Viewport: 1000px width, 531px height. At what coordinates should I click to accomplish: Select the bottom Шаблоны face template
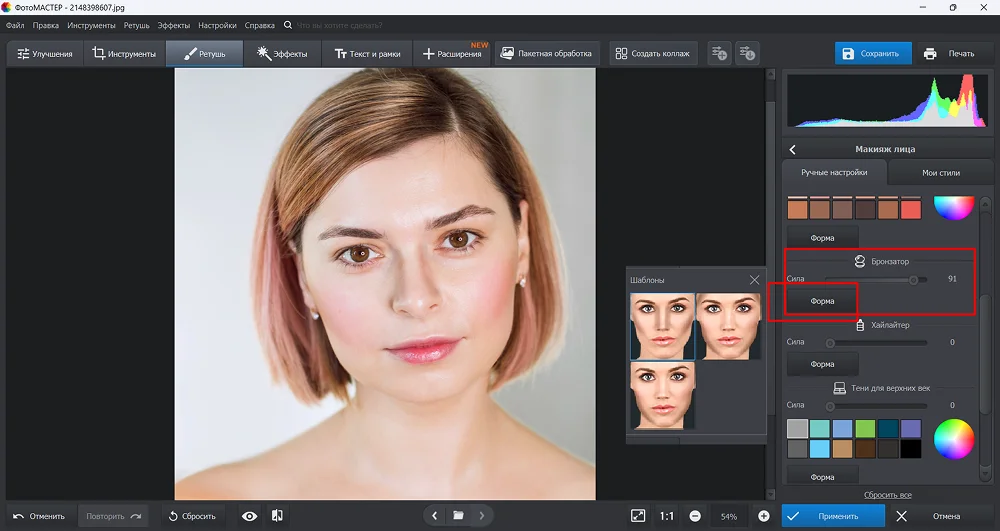pos(662,396)
